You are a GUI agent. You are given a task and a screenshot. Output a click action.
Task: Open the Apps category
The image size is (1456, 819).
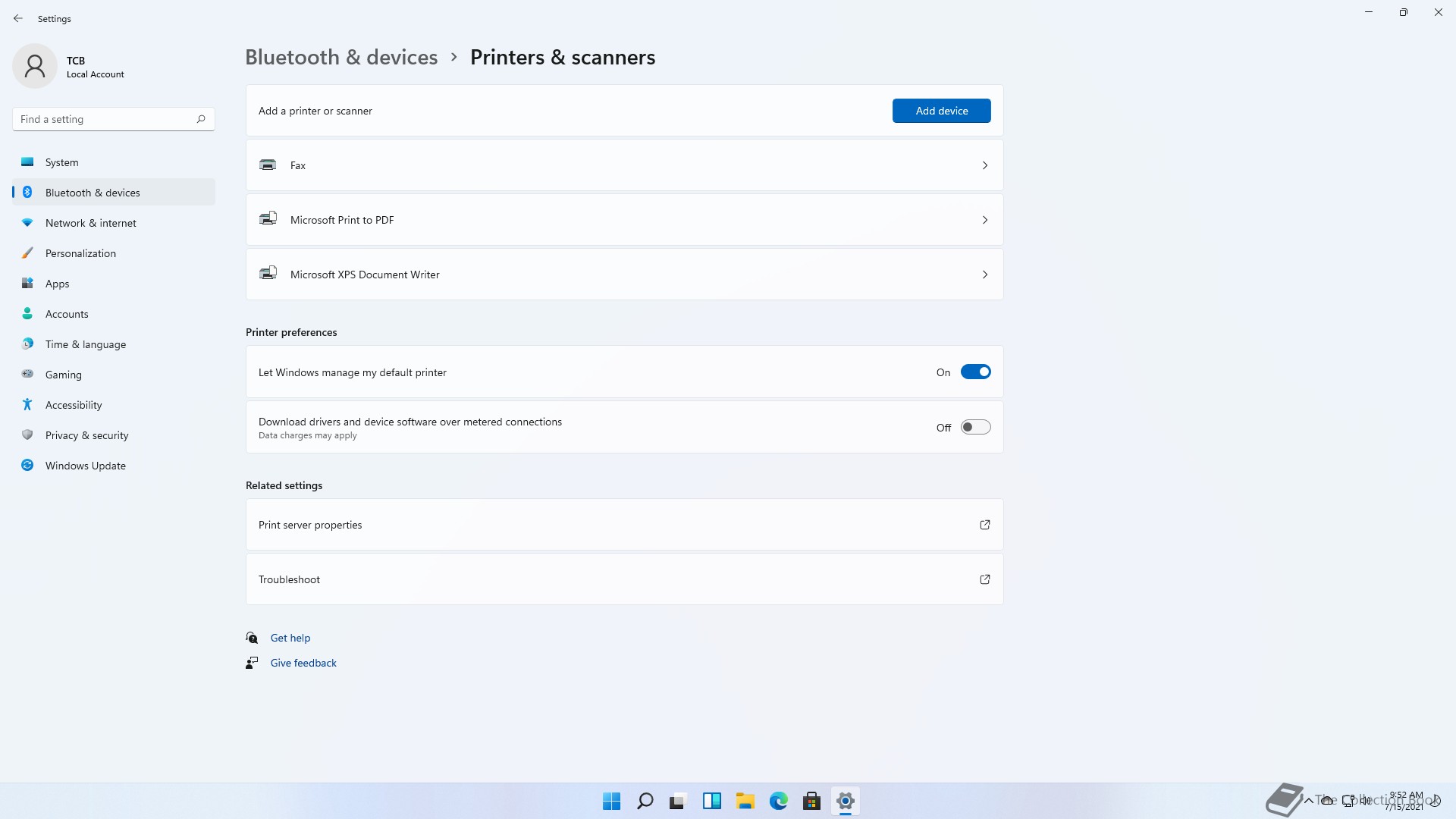pos(114,284)
